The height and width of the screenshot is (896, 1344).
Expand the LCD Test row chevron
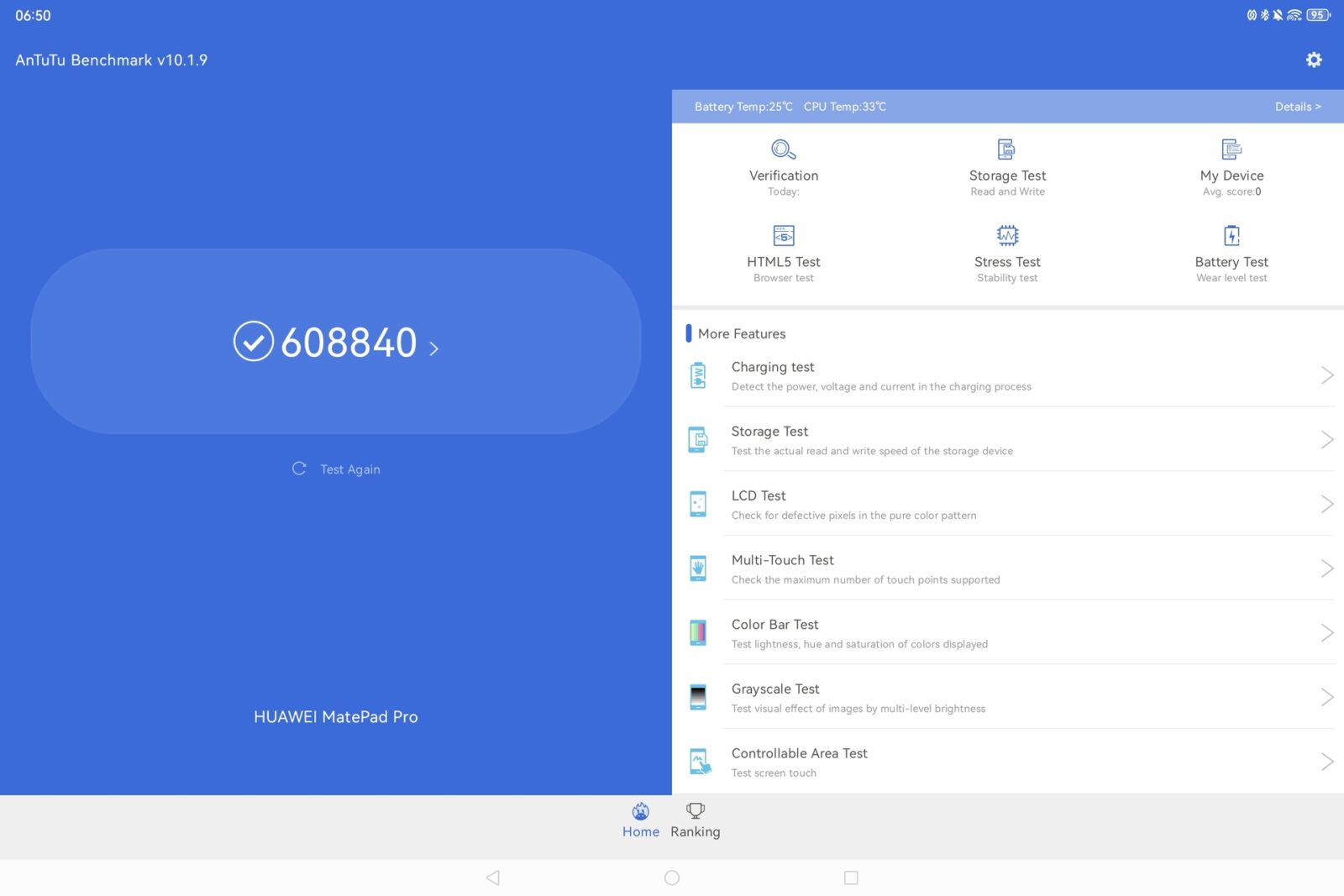pyautogui.click(x=1326, y=504)
